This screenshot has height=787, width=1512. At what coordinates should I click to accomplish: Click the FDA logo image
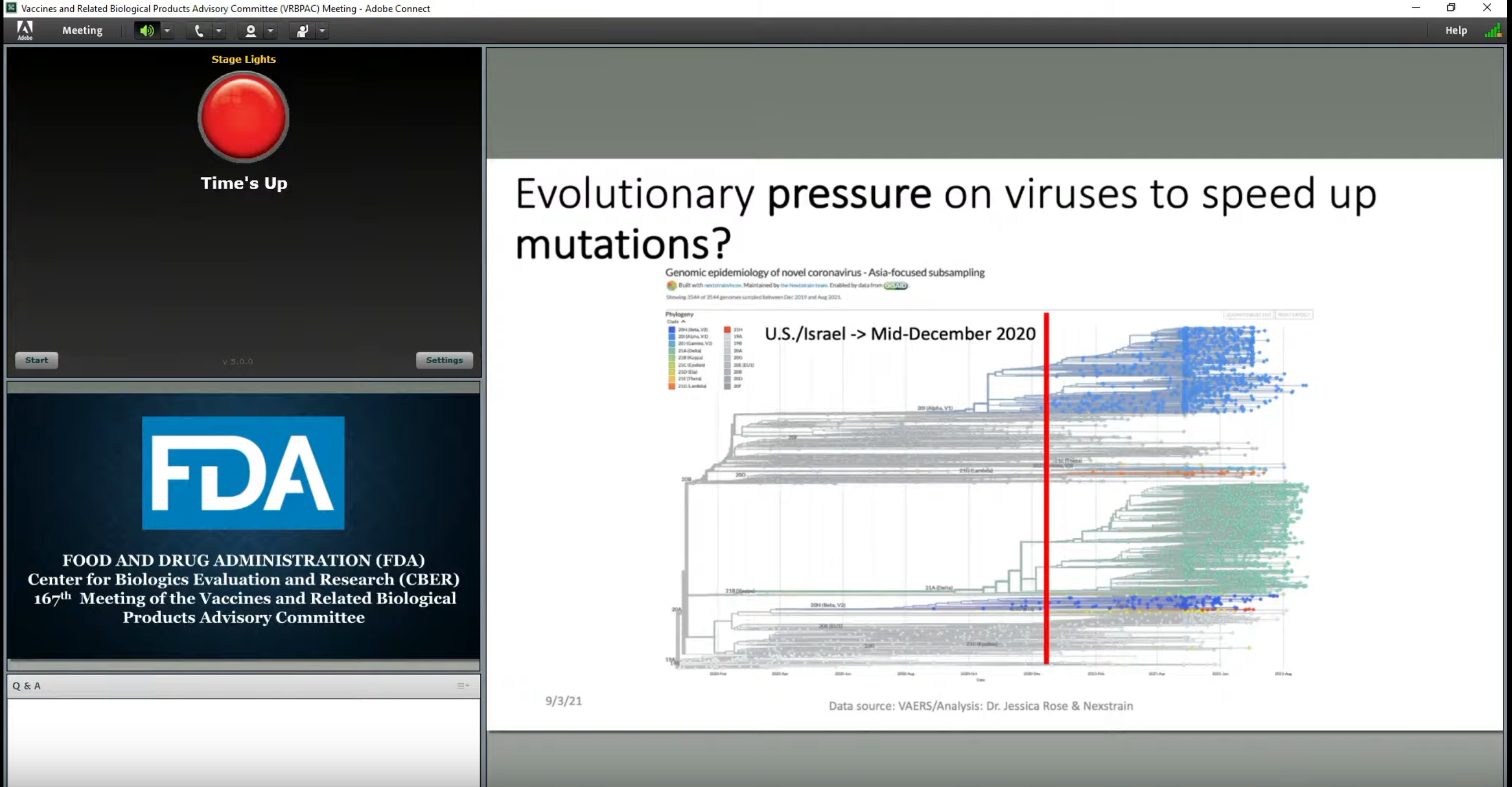click(x=243, y=473)
